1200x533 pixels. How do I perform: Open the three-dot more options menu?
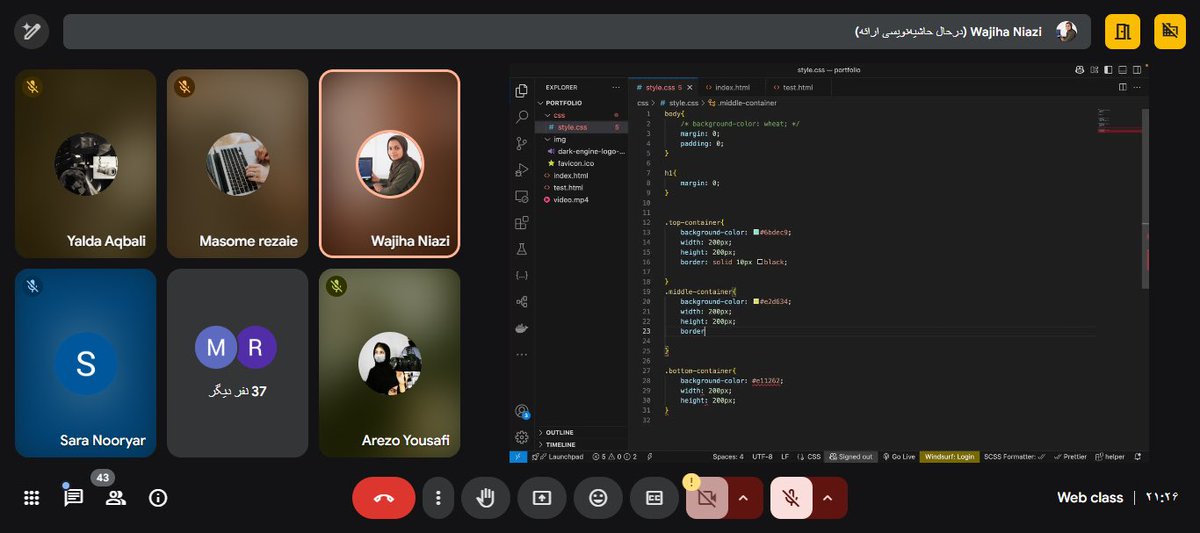438,498
